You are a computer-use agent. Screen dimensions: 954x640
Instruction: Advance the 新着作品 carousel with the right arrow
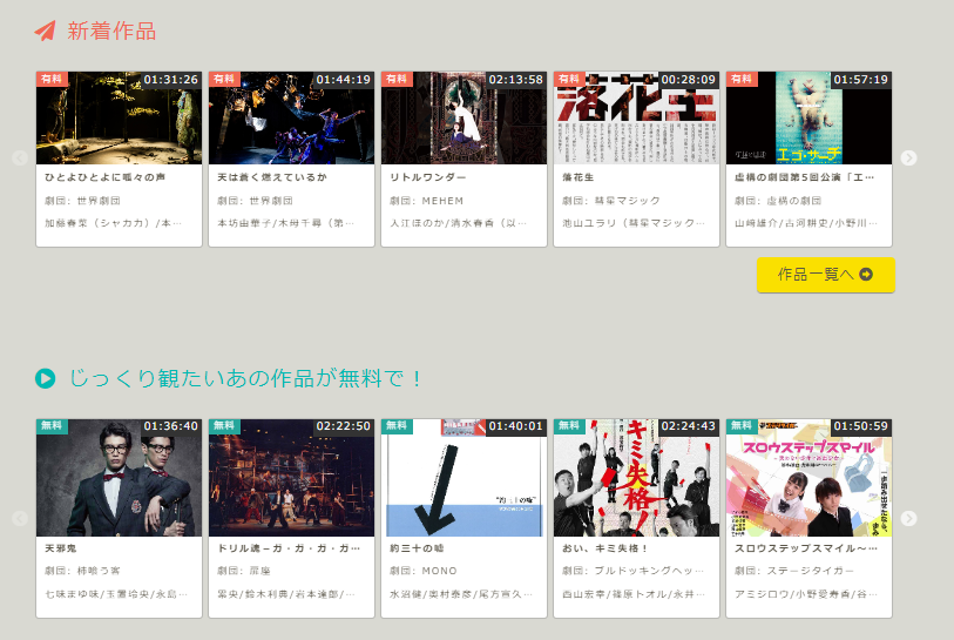point(908,158)
